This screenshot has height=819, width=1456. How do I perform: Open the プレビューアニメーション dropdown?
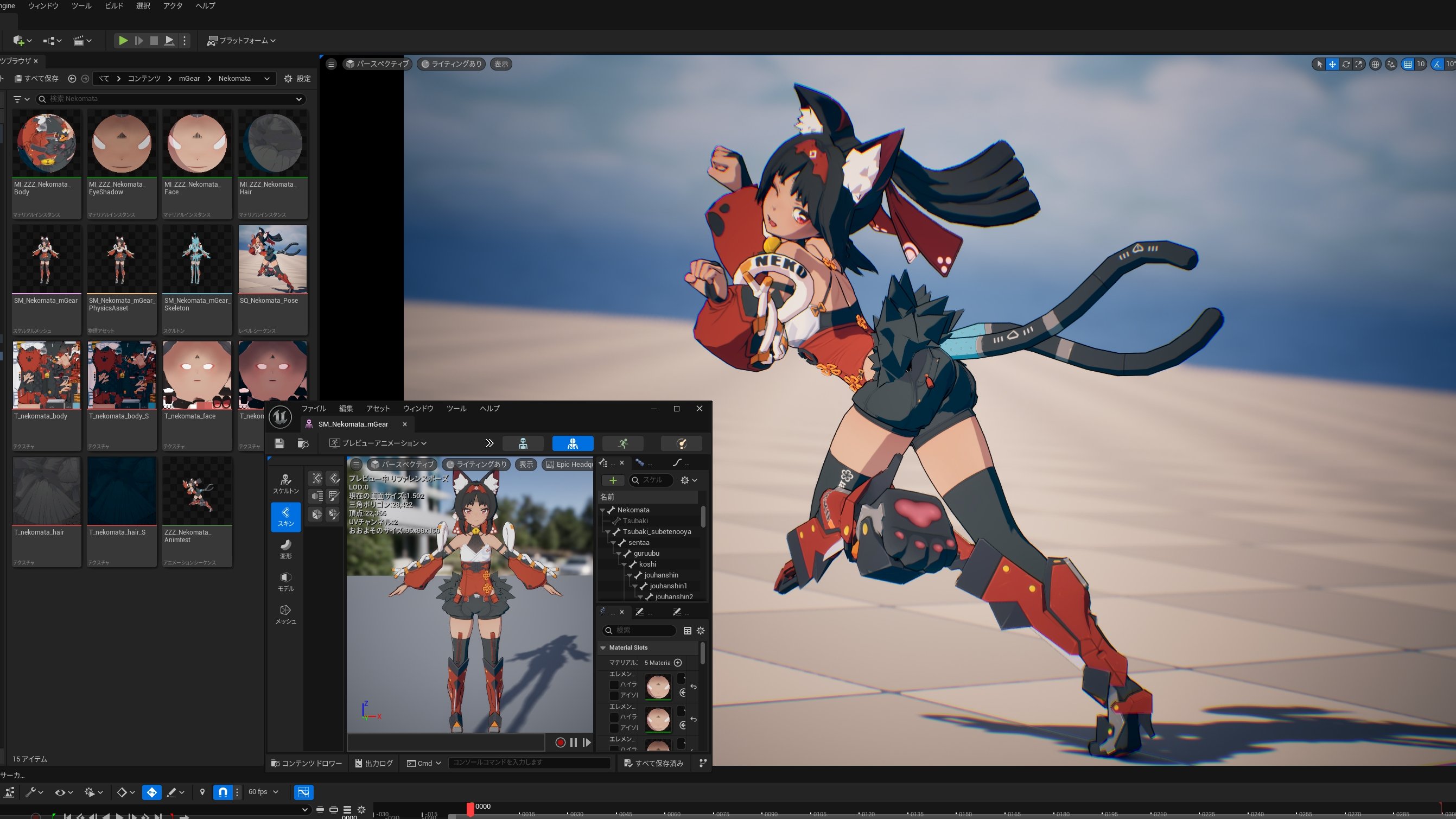(x=378, y=444)
